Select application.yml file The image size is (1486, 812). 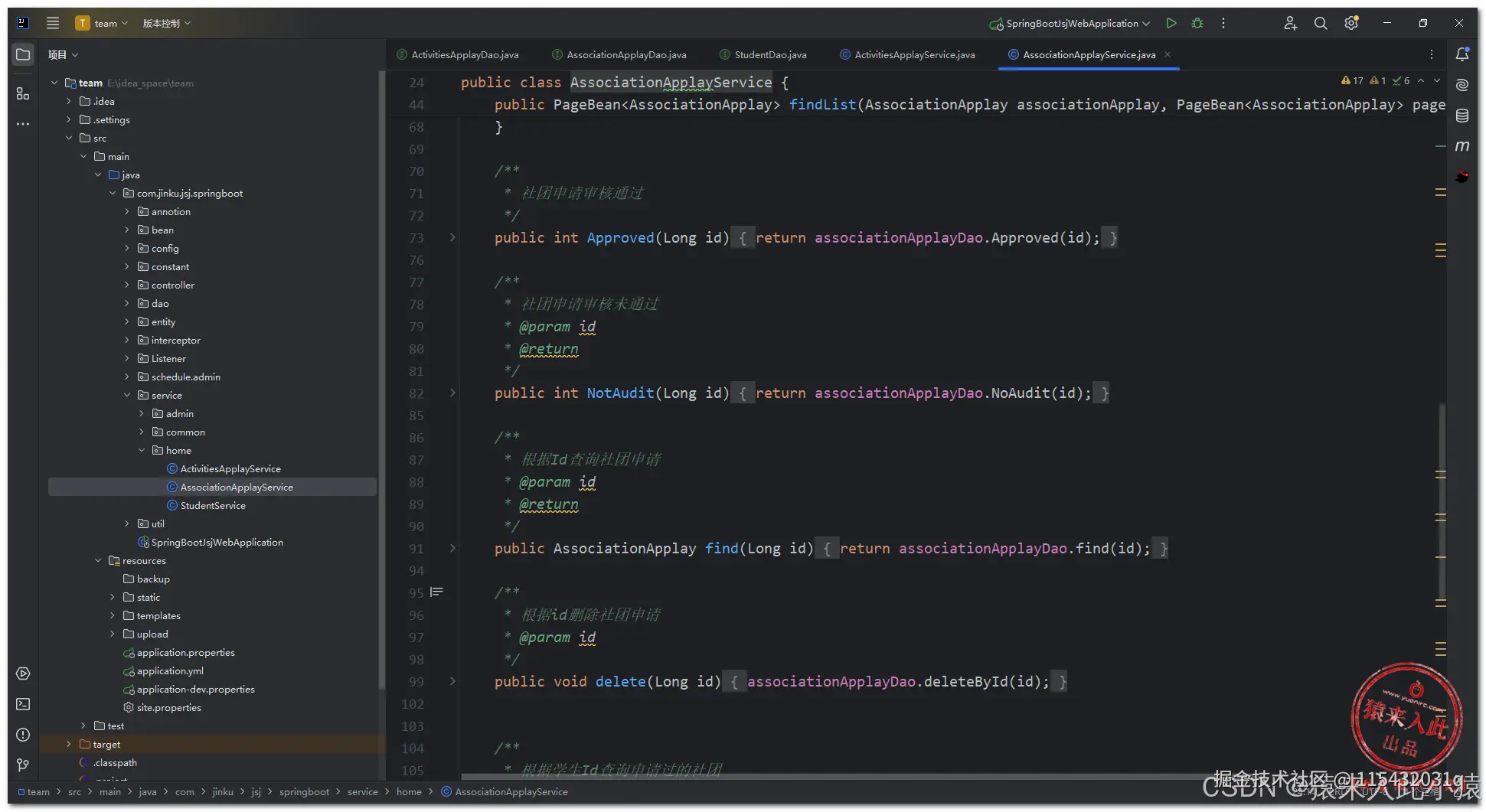(170, 670)
